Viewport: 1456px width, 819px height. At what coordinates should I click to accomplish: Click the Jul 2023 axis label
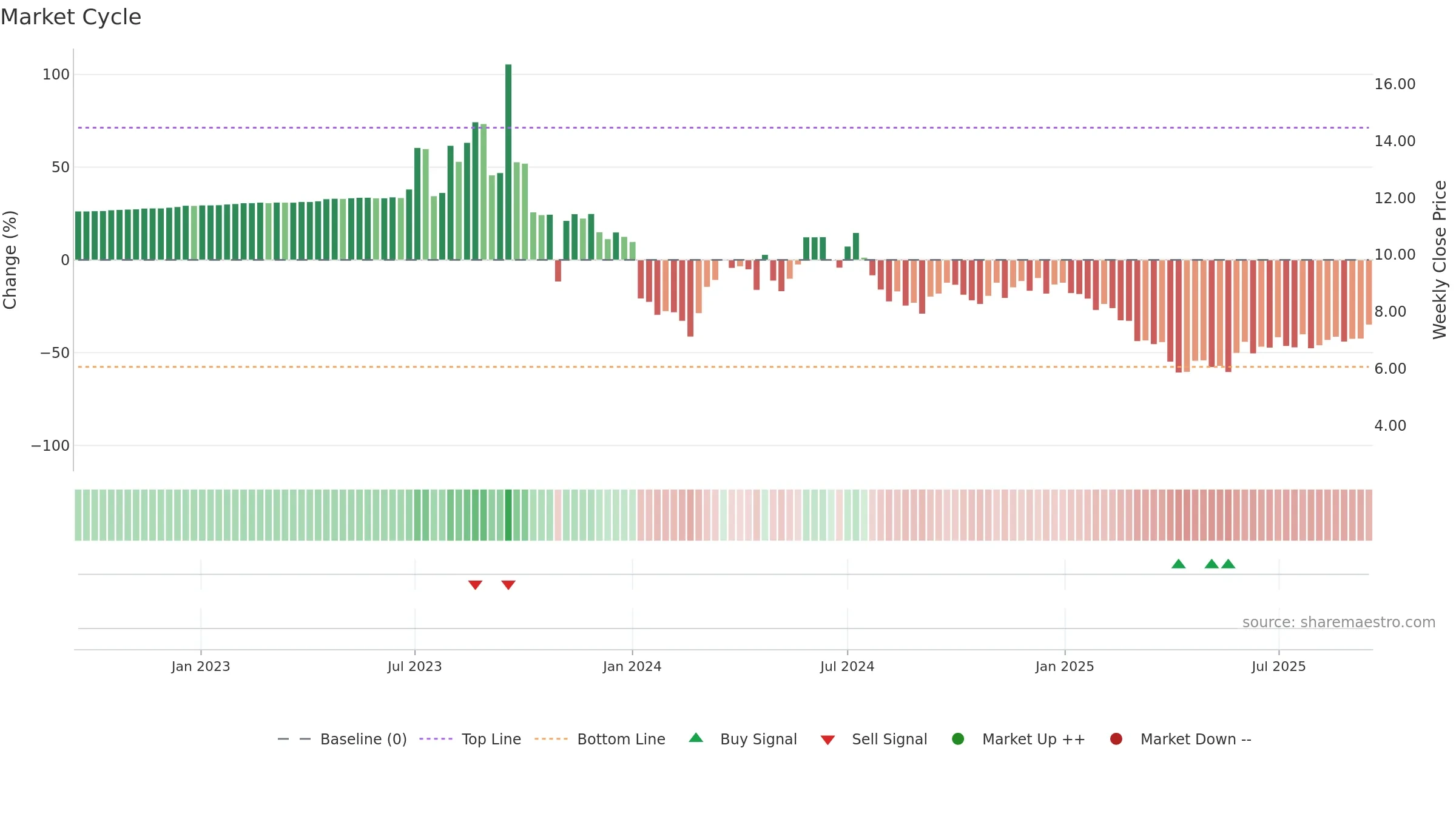pos(415,667)
